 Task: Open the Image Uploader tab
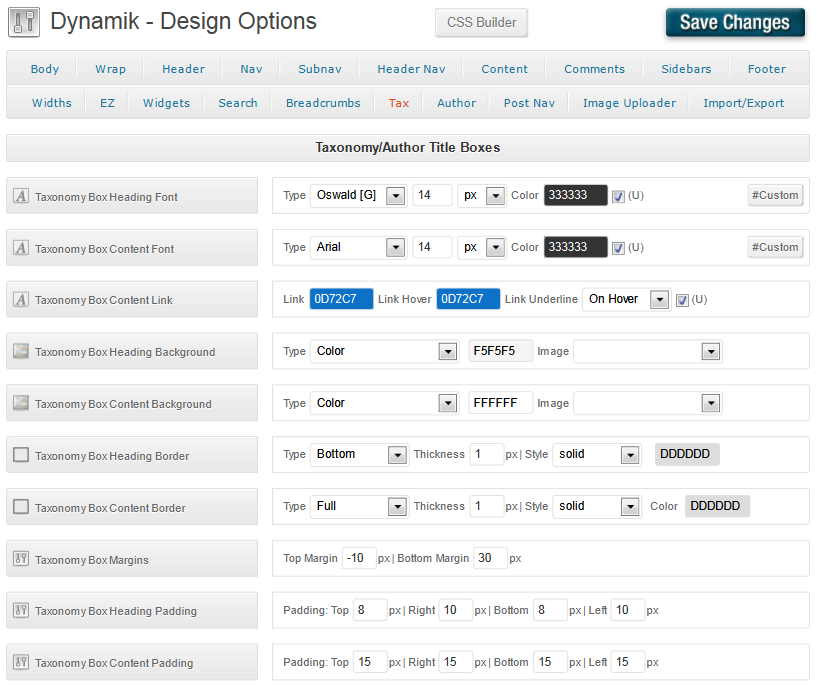point(629,103)
